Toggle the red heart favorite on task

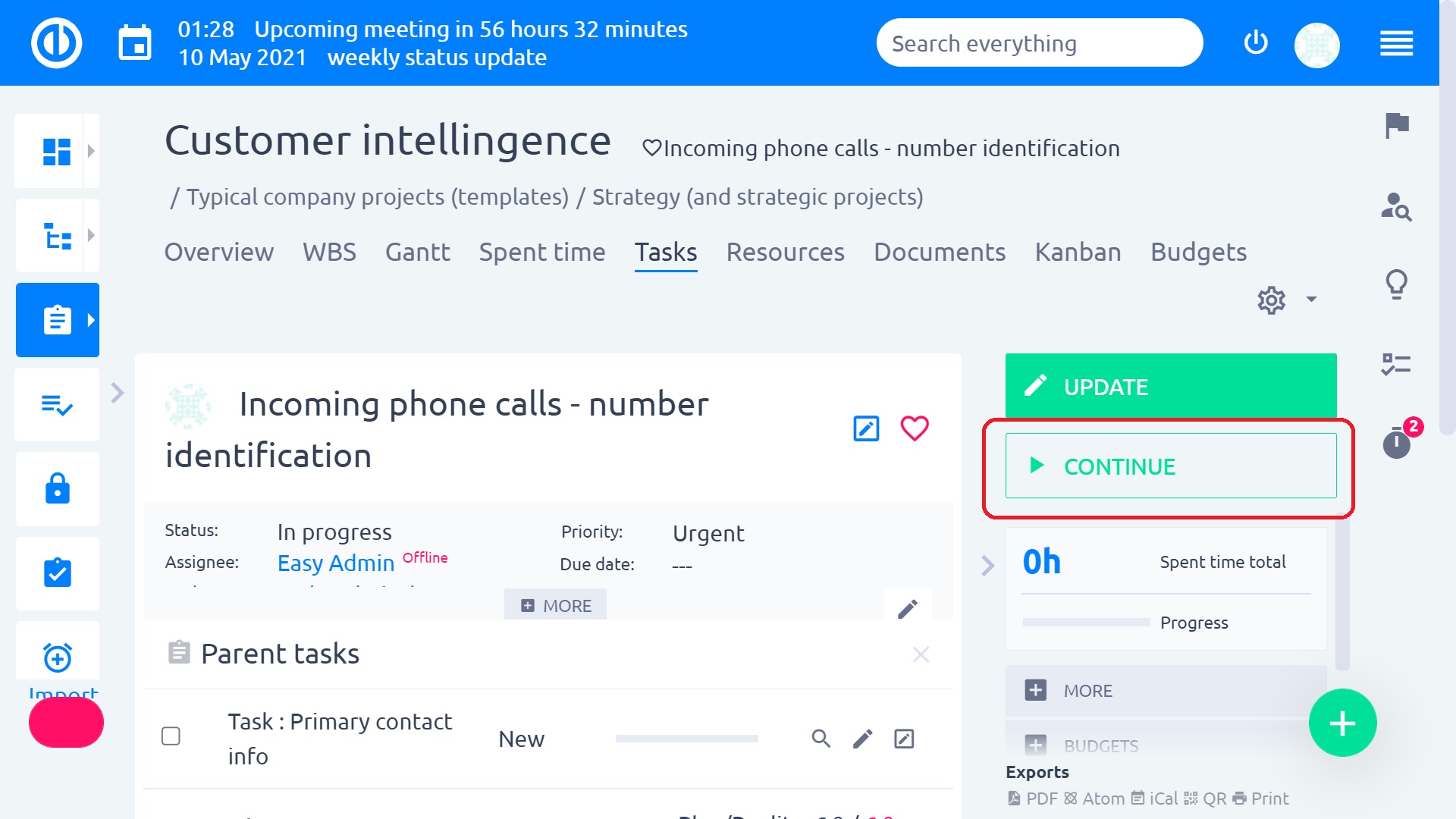[x=915, y=428]
